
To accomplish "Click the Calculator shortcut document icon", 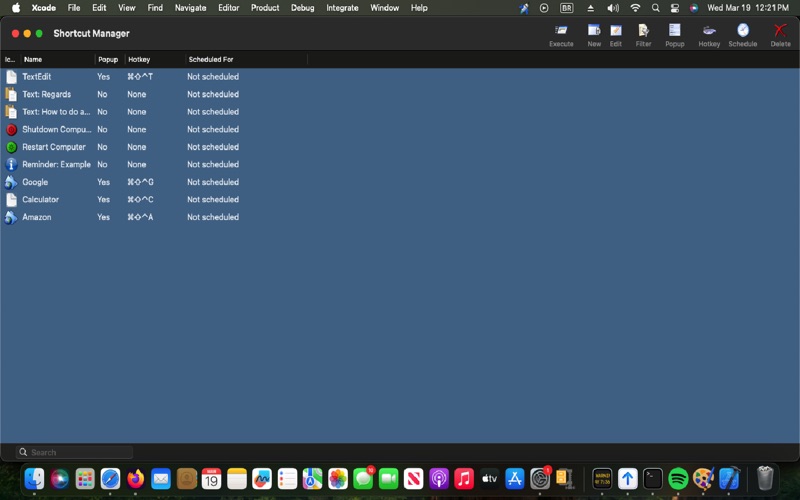I will point(11,199).
